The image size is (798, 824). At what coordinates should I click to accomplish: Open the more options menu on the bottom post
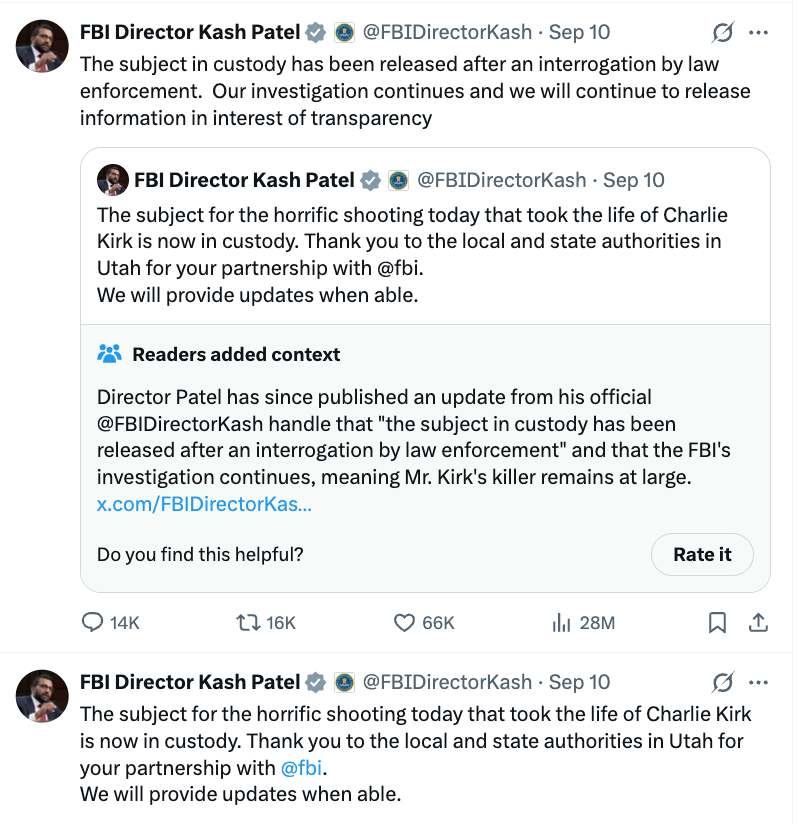[758, 681]
